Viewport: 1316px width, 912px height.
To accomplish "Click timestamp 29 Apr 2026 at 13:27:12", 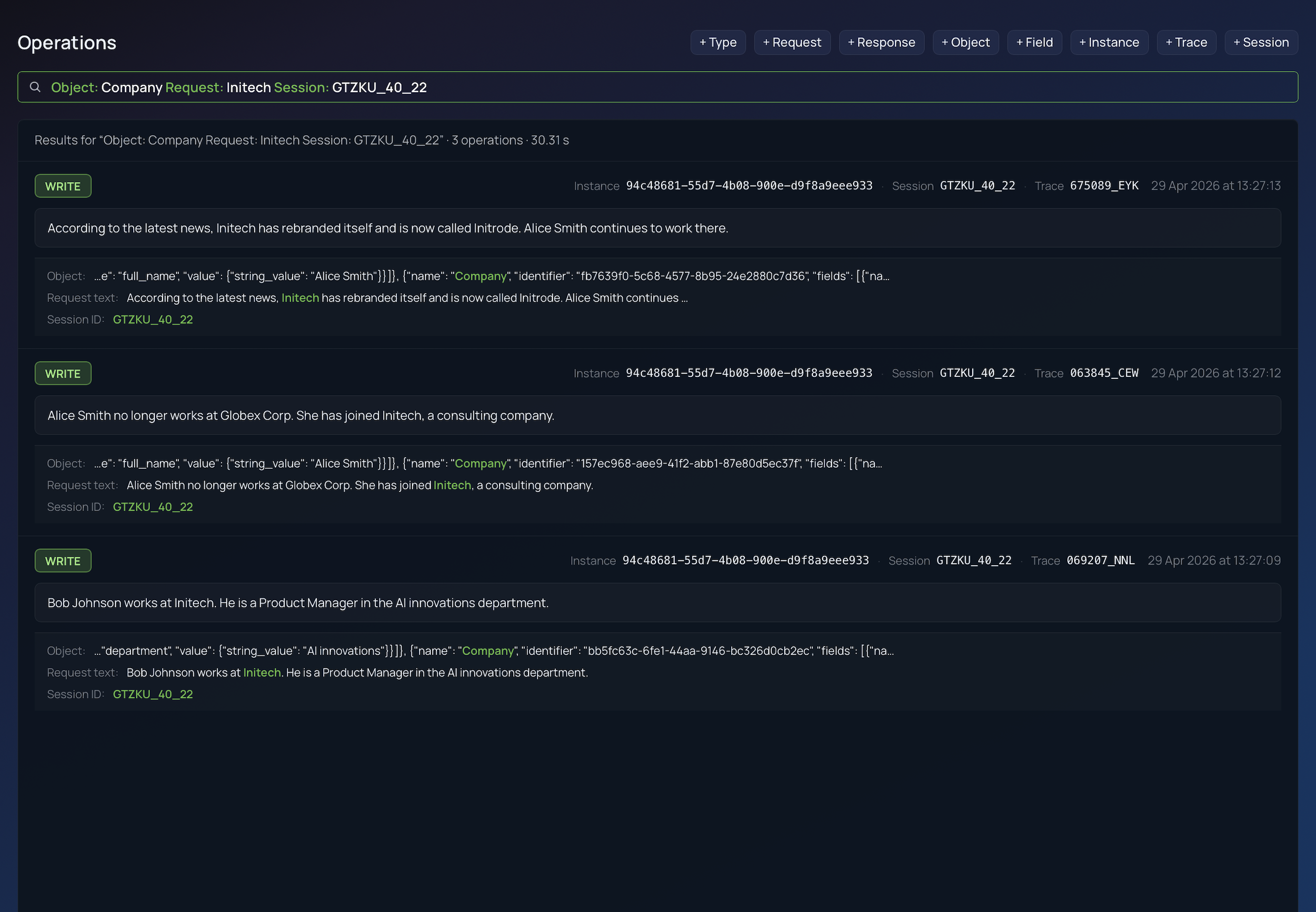I will tap(1215, 373).
